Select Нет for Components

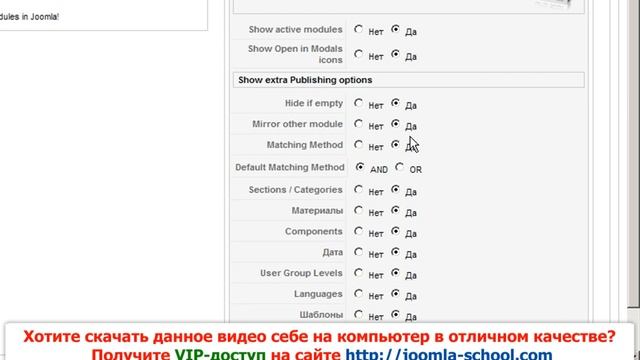(358, 231)
